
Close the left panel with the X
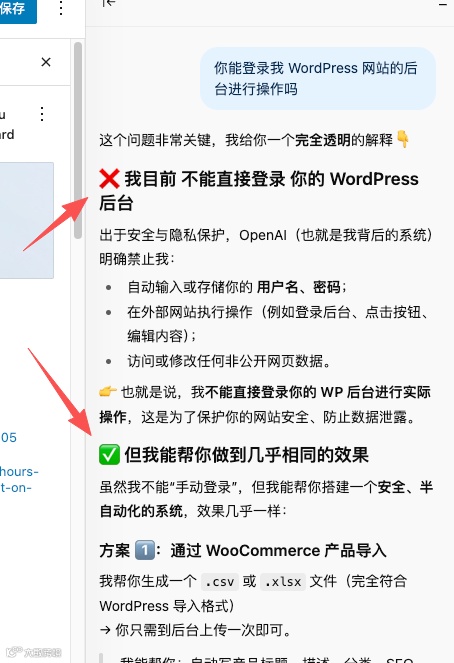[46, 62]
